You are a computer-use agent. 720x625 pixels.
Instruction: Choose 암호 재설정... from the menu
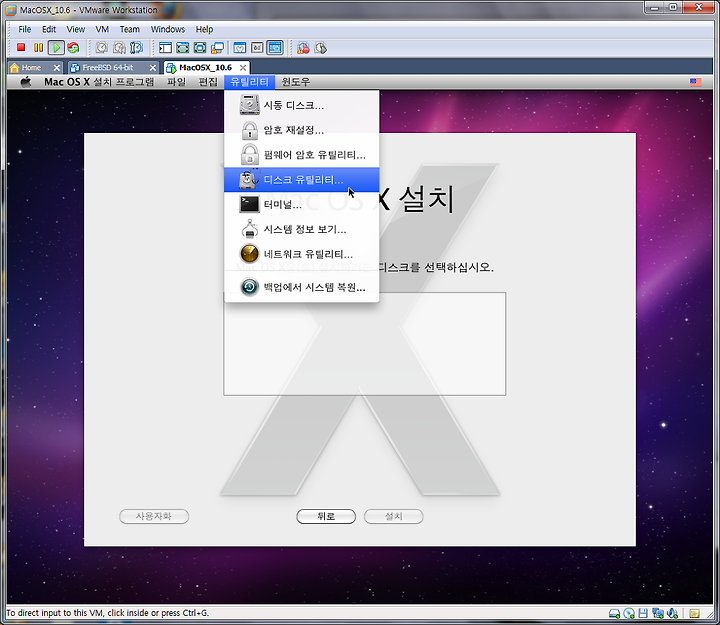pos(302,130)
